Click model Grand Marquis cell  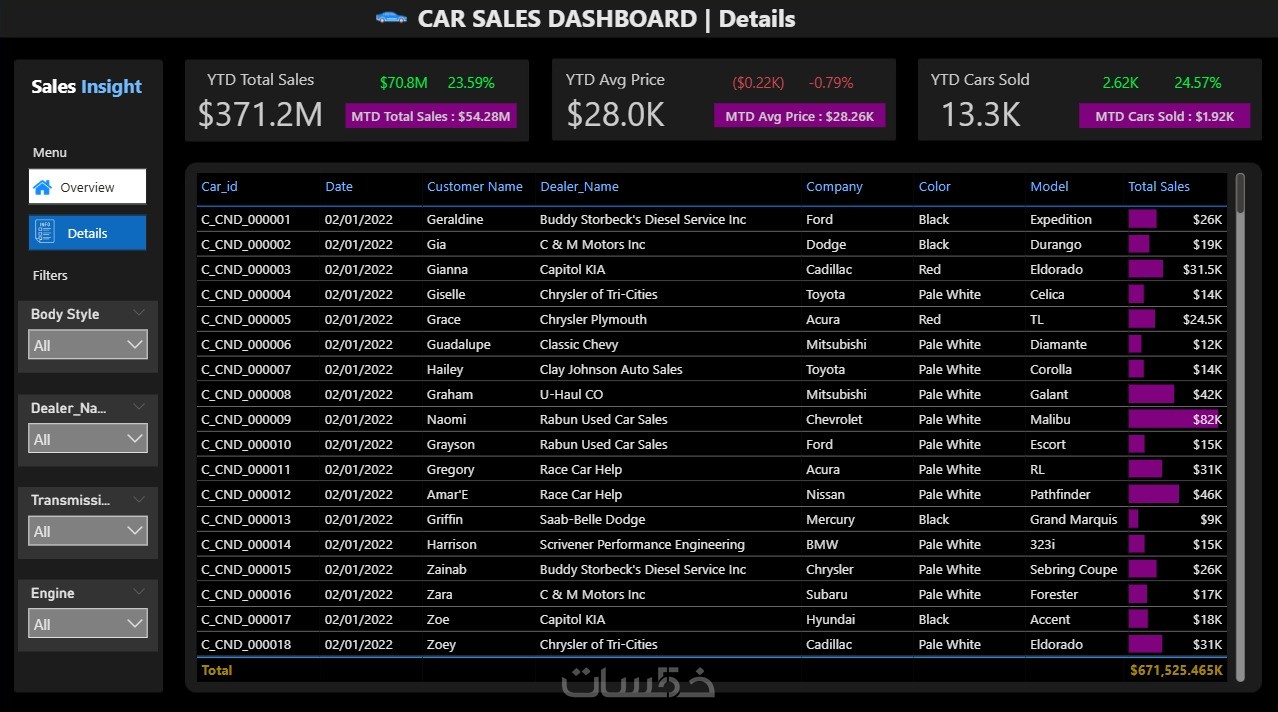click(x=1073, y=519)
